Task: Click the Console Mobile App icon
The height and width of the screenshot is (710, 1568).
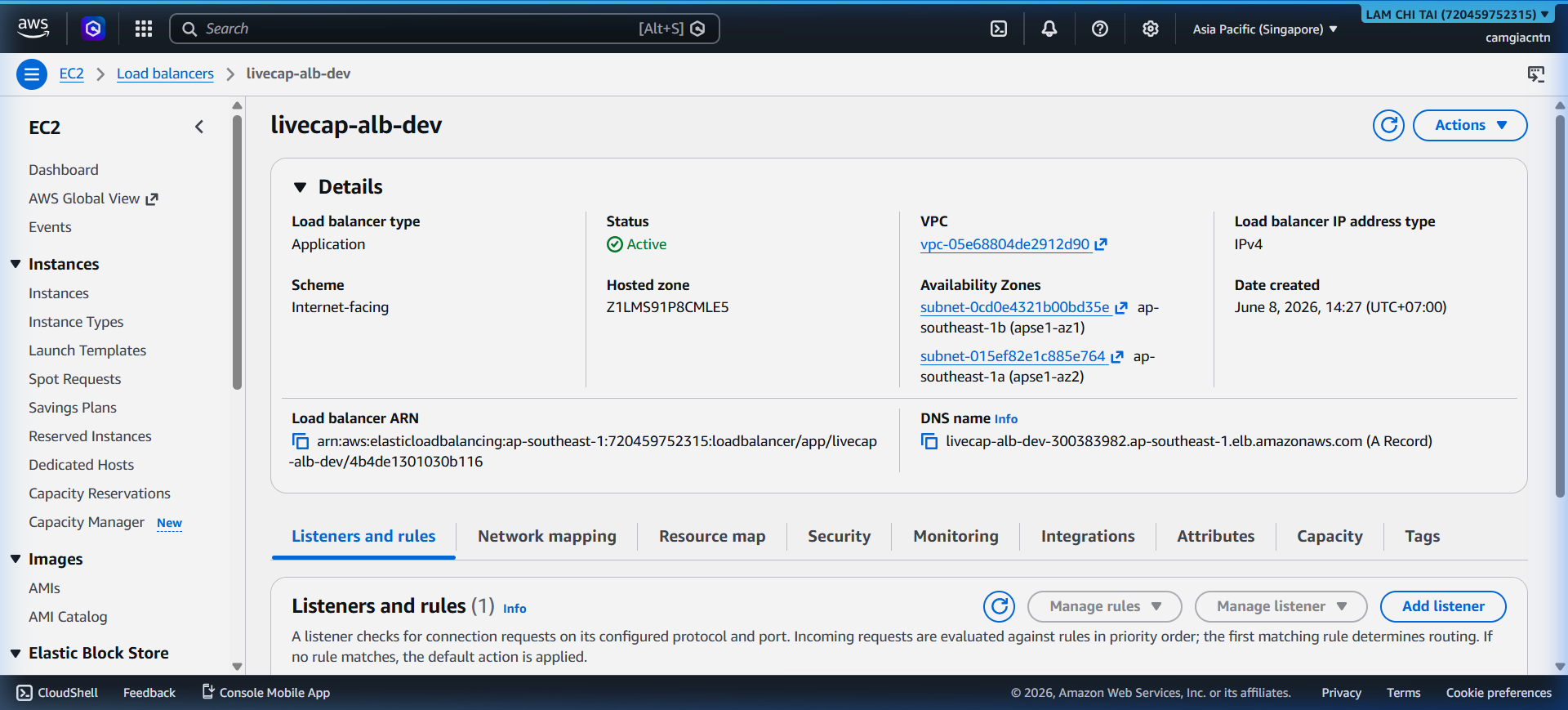Action: pyautogui.click(x=208, y=692)
